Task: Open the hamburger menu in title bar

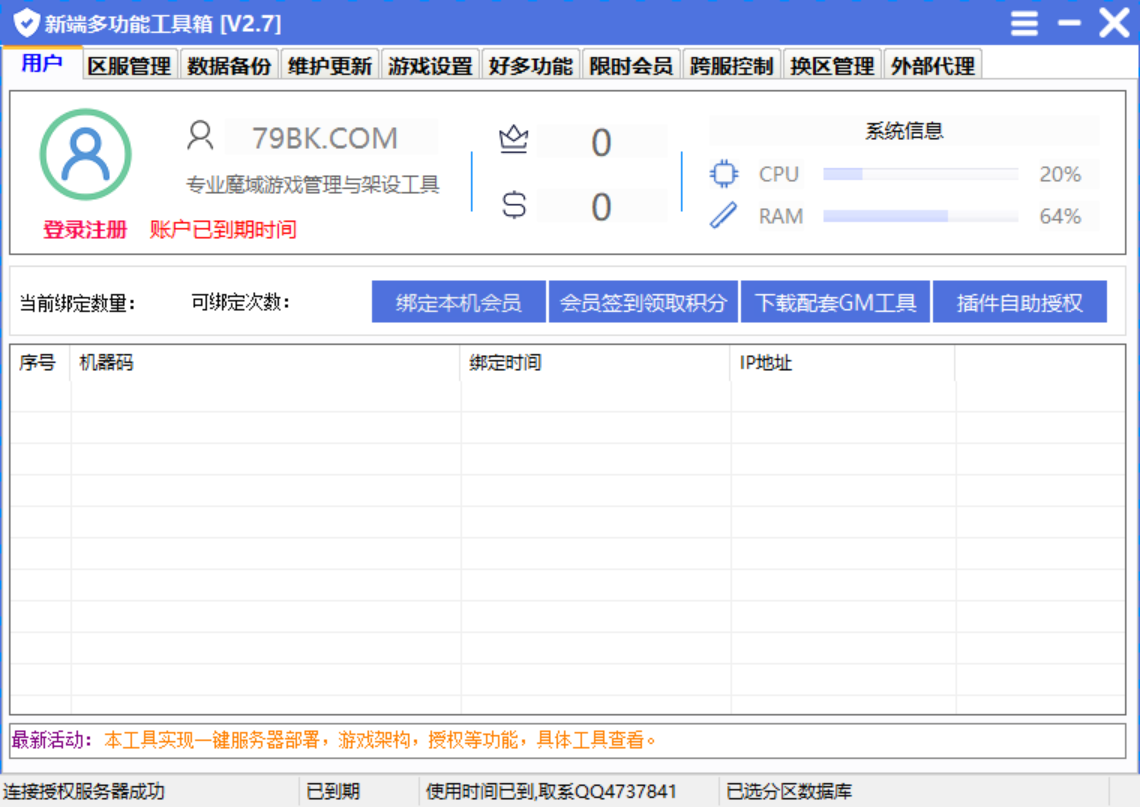Action: pyautogui.click(x=1024, y=23)
